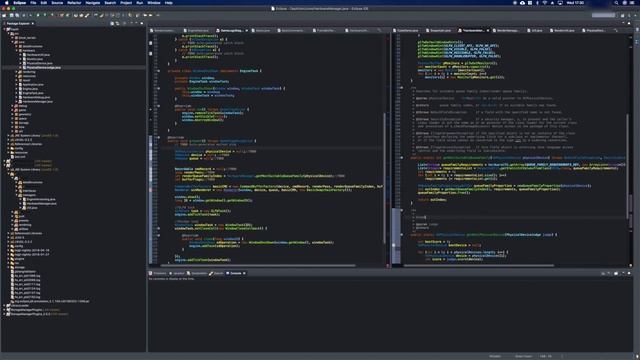Click Smart Insert in status bar
This screenshot has width=640, height=360.
tap(523, 356)
